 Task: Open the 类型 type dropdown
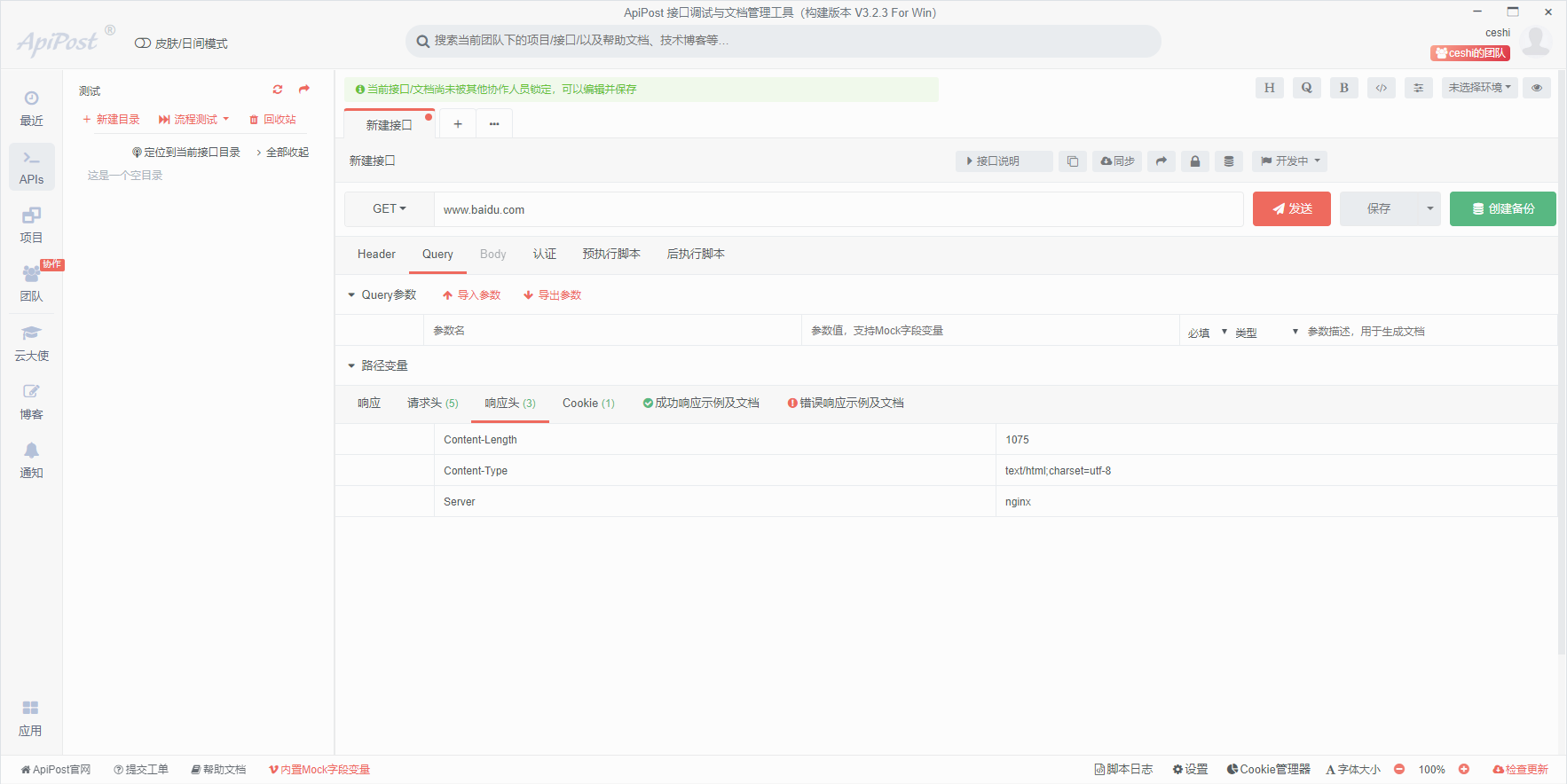point(1266,333)
